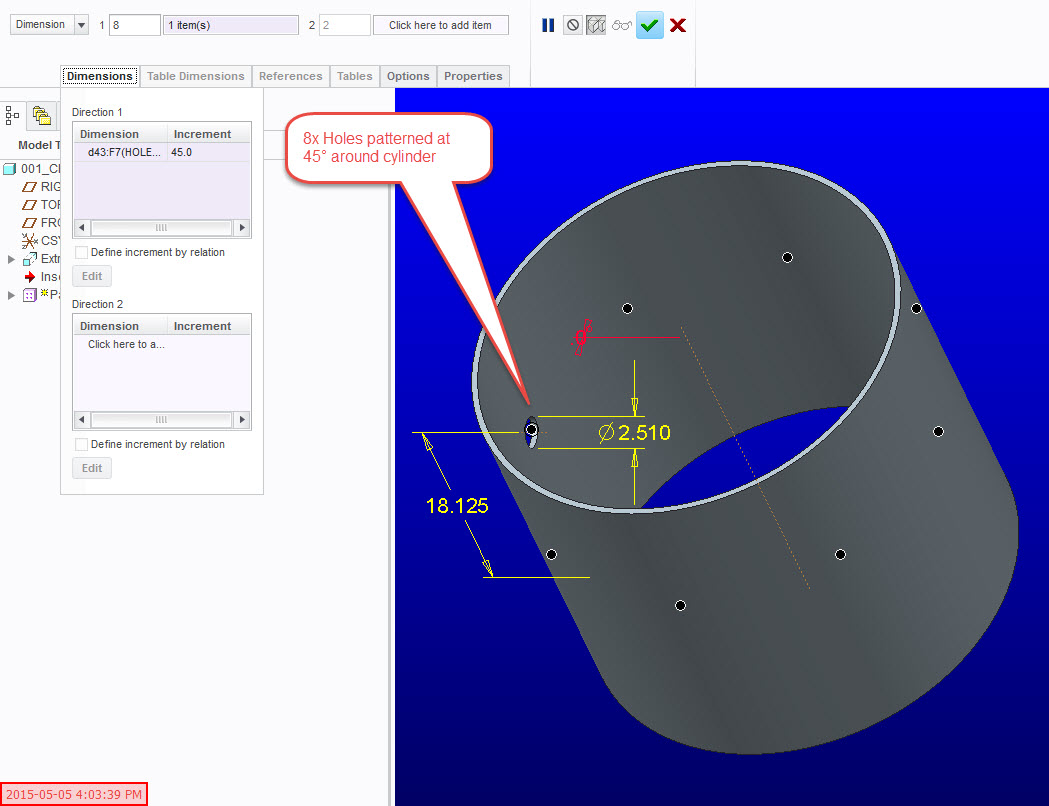The image size is (1049, 806).
Task: Click the Direction 2 Increment column header
Action: 209,326
